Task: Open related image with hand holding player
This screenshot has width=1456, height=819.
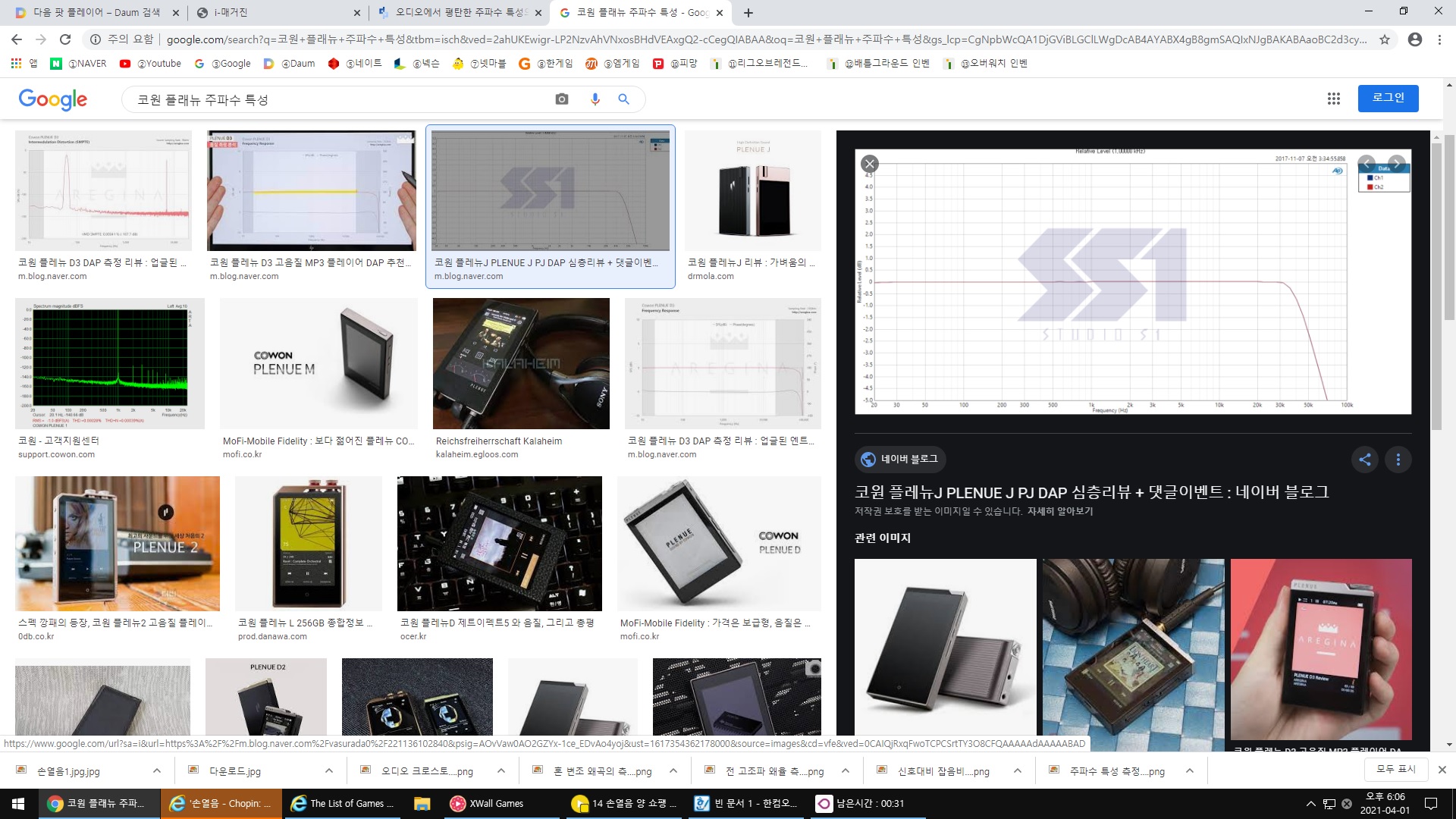Action: pyautogui.click(x=1321, y=650)
